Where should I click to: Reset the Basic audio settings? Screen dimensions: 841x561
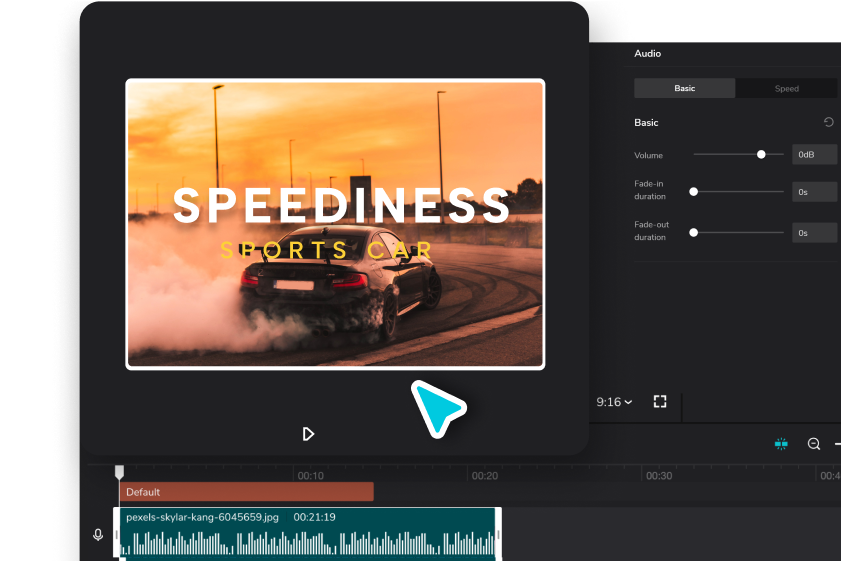point(829,122)
